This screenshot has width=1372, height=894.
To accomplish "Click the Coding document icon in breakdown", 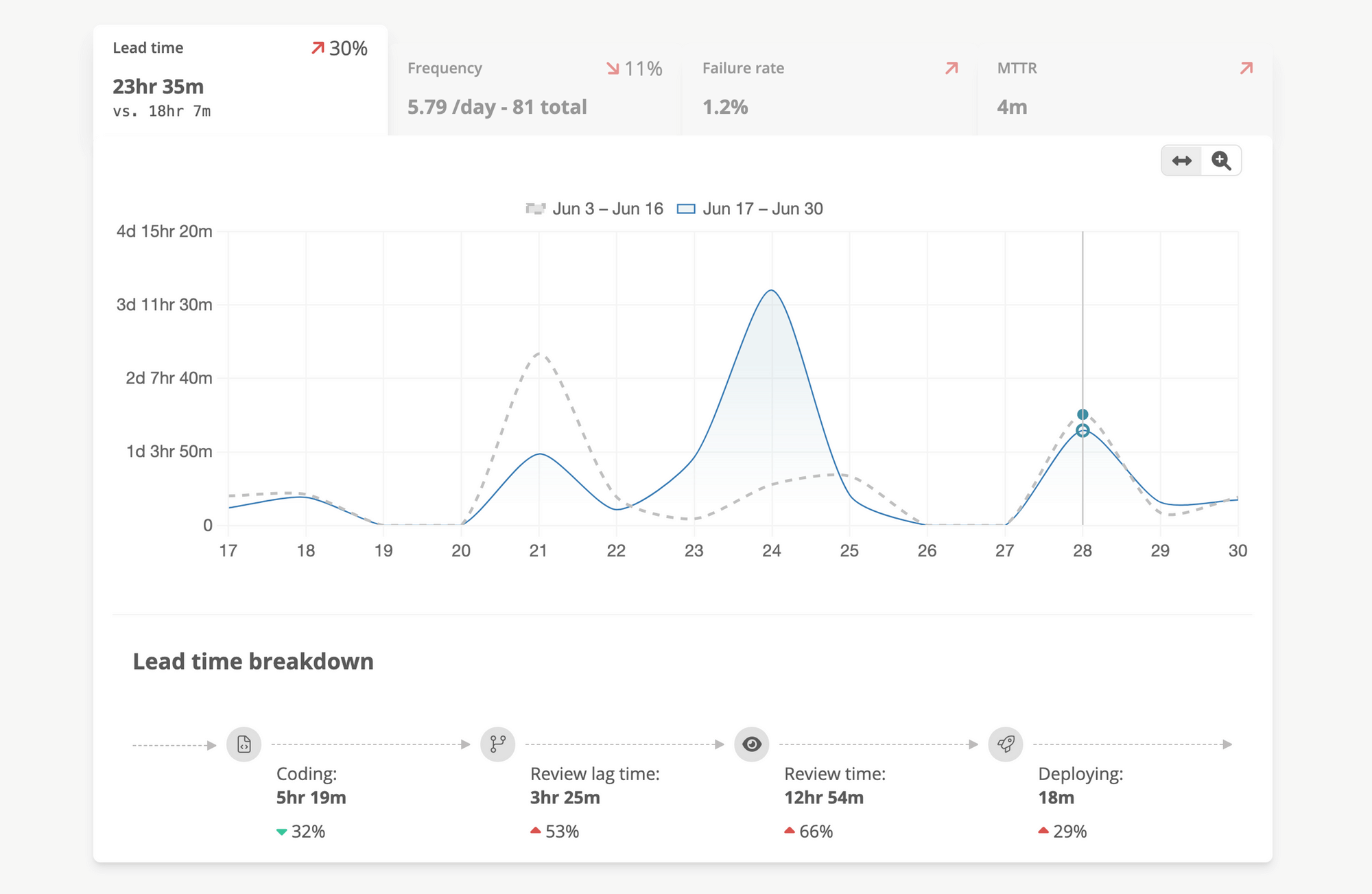I will click(244, 744).
